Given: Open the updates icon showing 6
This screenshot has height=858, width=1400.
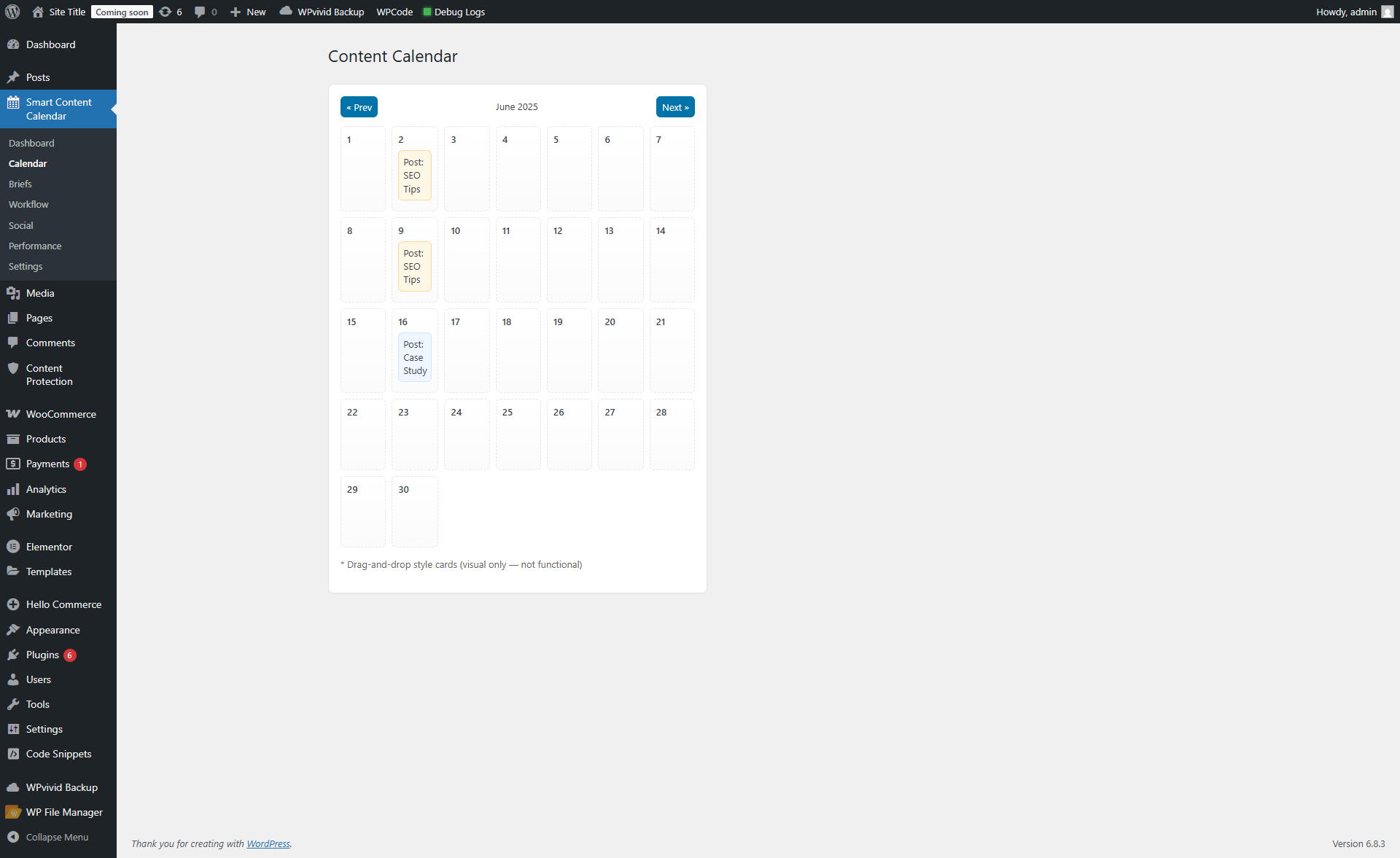Looking at the screenshot, I should point(169,12).
